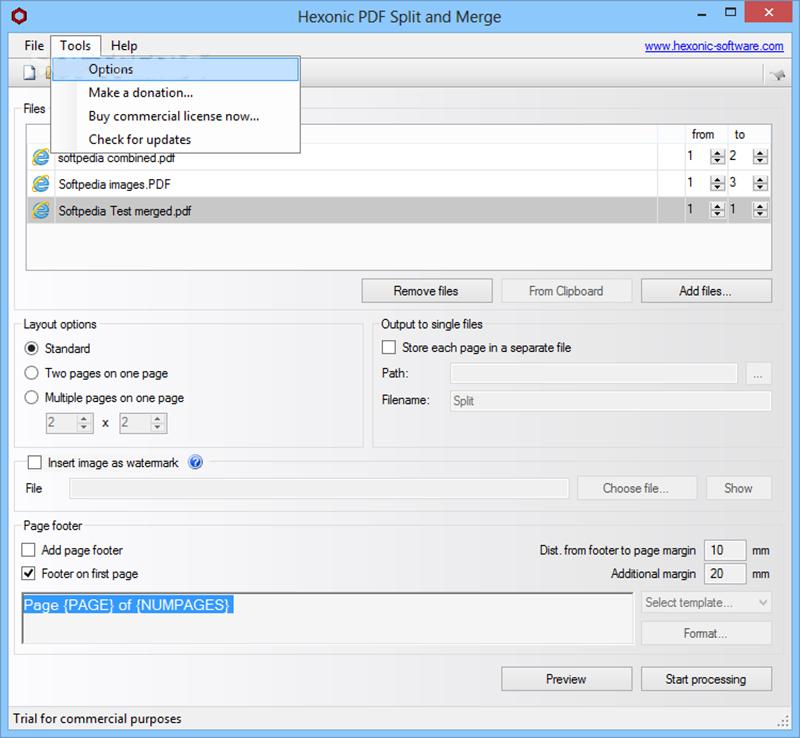Select Check for updates menu entry
The image size is (800, 738).
pos(139,139)
